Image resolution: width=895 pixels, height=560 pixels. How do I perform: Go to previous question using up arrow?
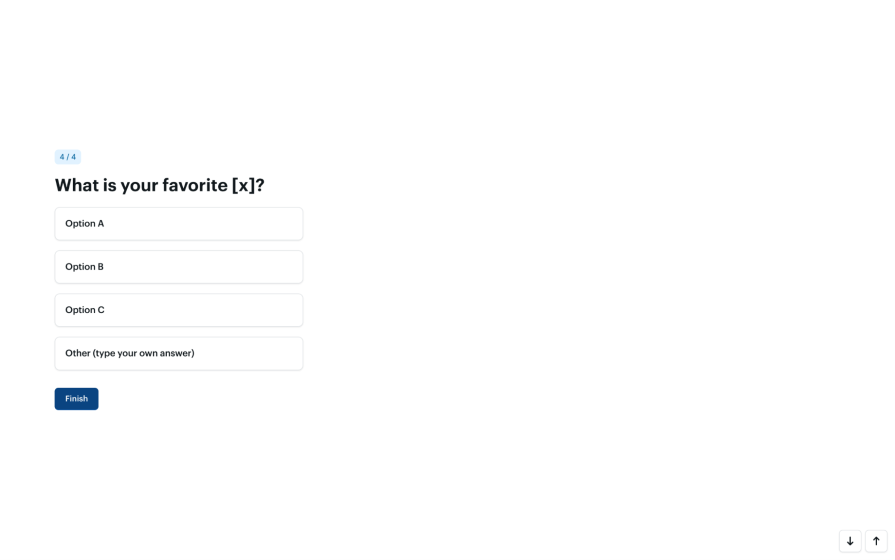click(x=876, y=541)
